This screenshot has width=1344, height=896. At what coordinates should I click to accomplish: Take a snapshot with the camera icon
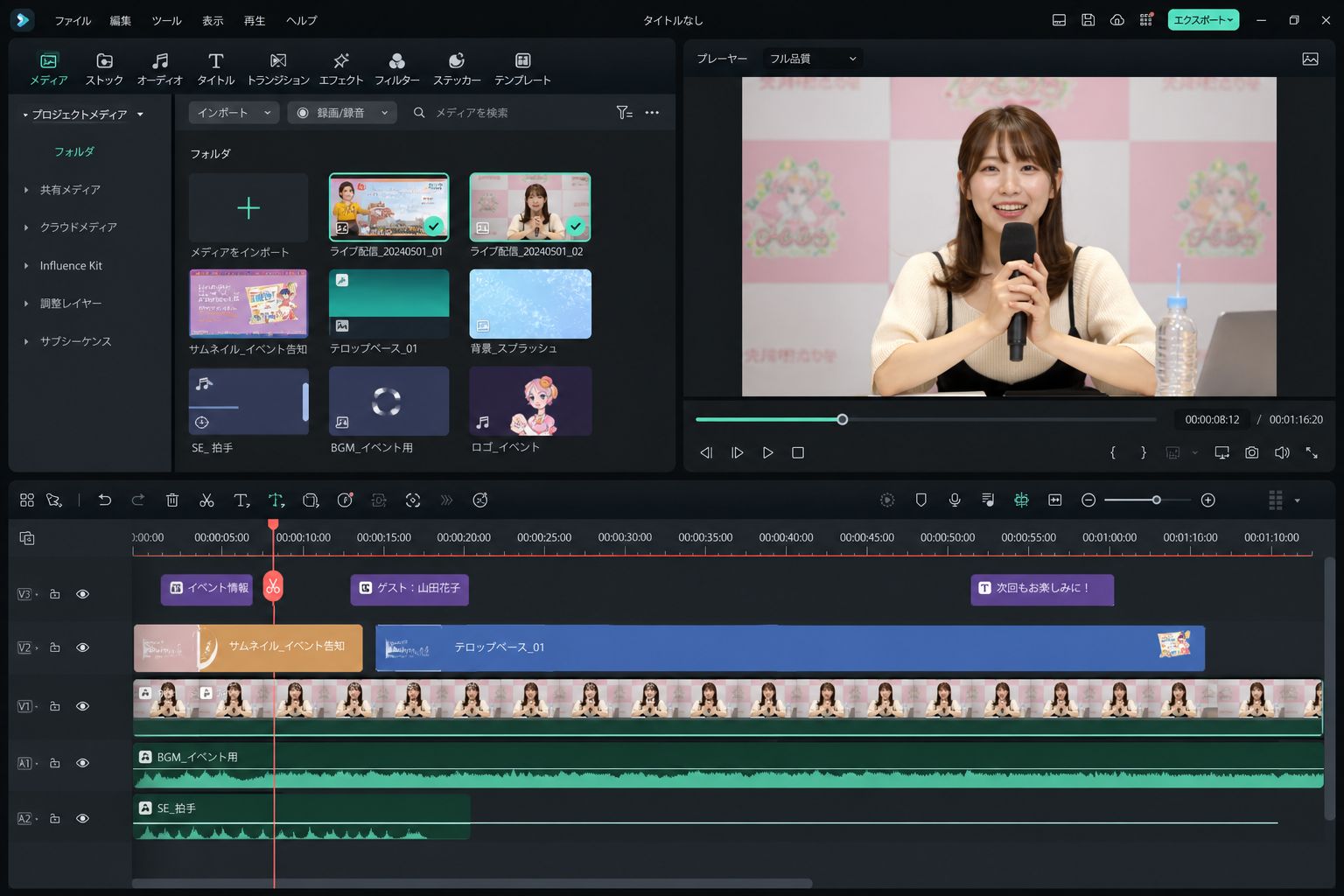pyautogui.click(x=1252, y=452)
